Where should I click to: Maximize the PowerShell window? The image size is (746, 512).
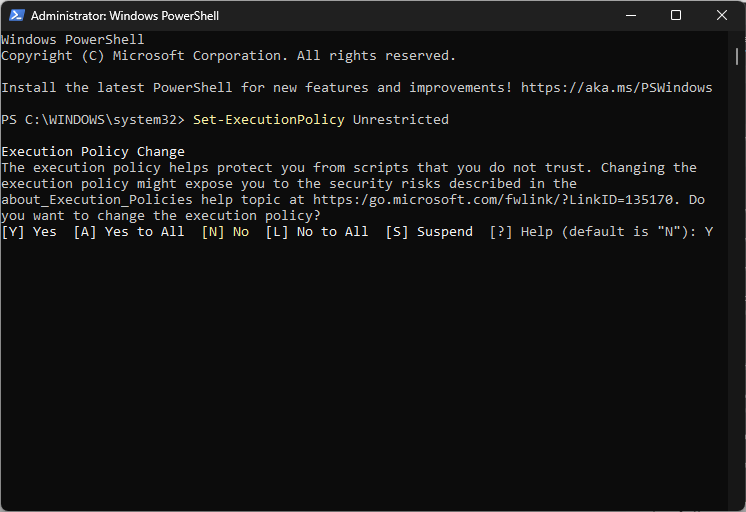coord(676,15)
